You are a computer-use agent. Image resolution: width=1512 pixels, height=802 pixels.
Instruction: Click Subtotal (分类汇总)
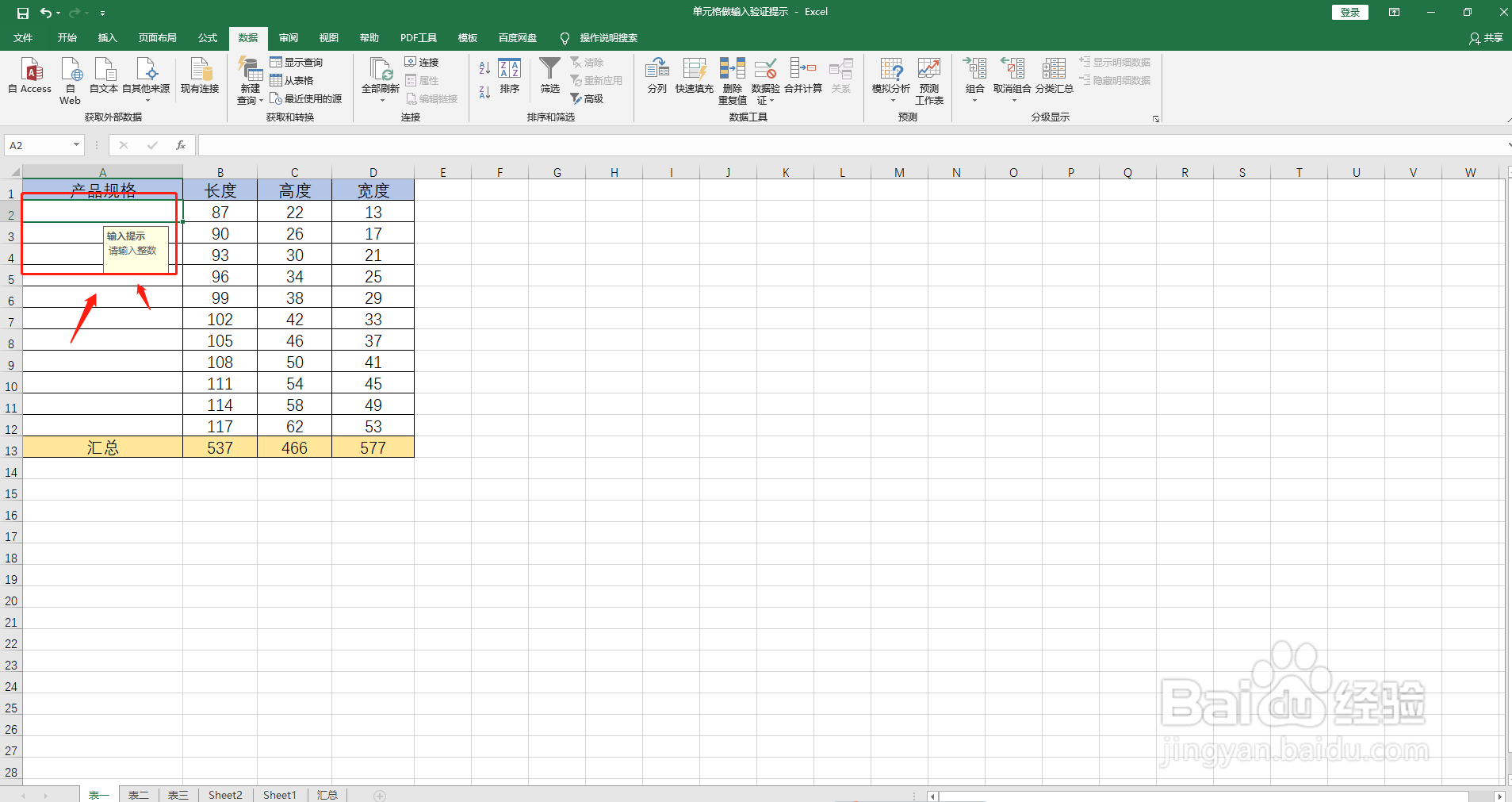tap(1055, 76)
